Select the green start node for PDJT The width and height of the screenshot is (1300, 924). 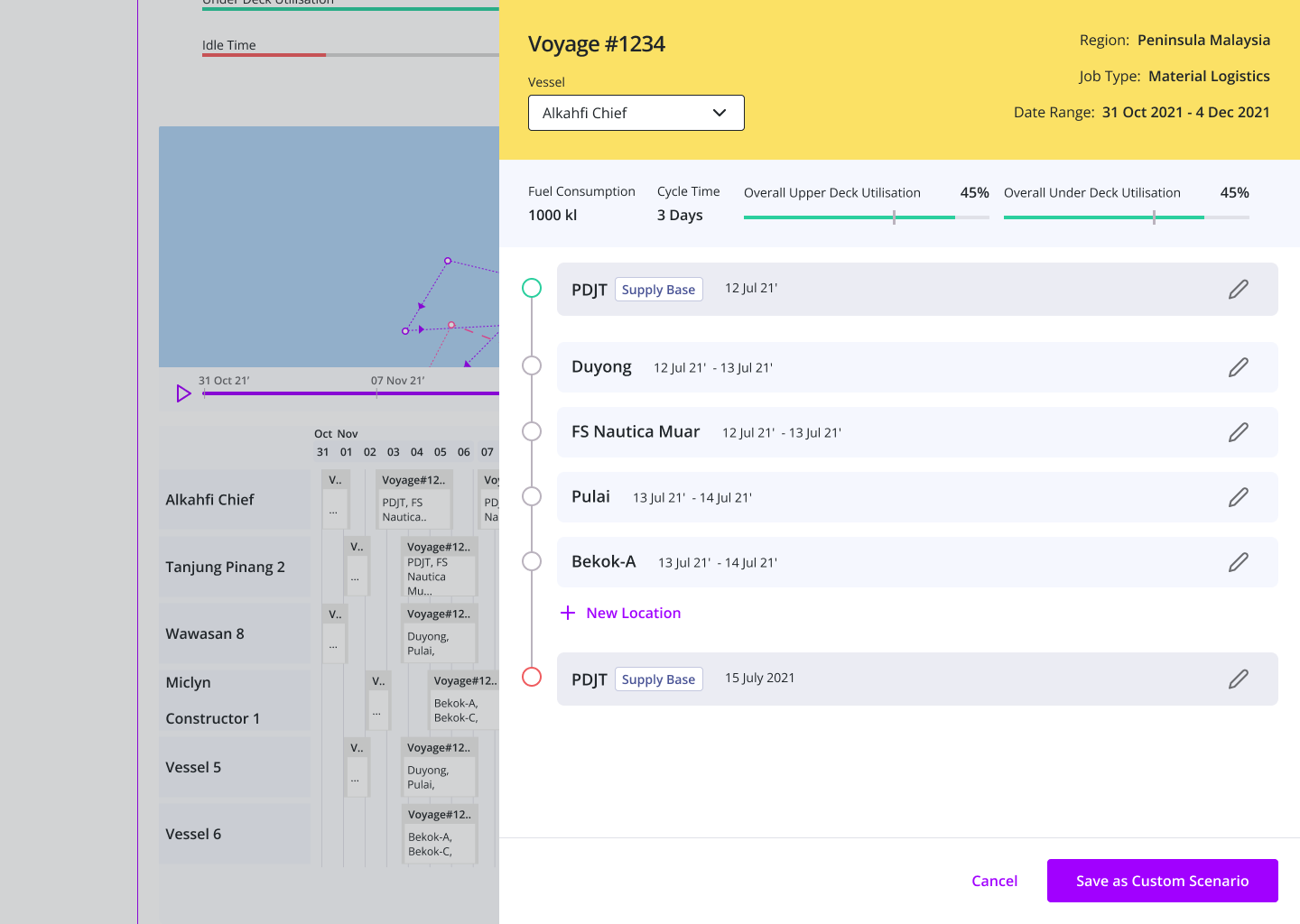click(x=532, y=288)
